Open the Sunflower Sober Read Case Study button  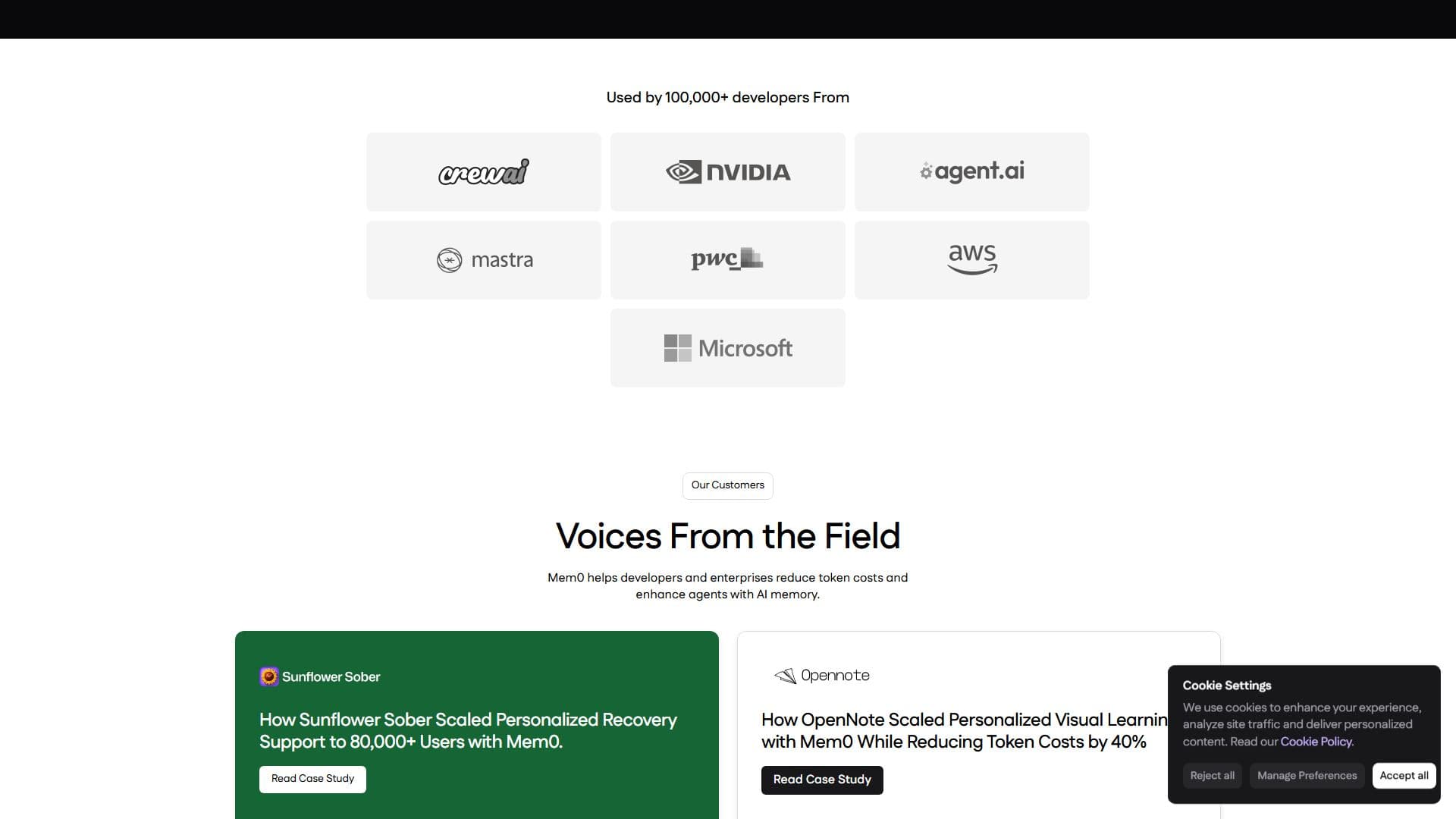(x=312, y=779)
